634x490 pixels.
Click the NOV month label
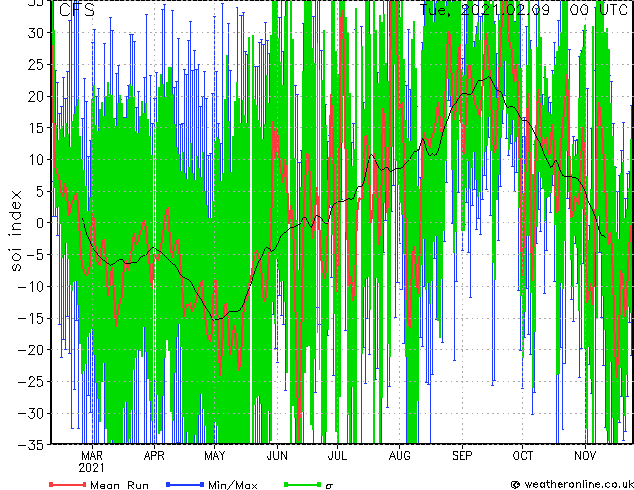585,456
